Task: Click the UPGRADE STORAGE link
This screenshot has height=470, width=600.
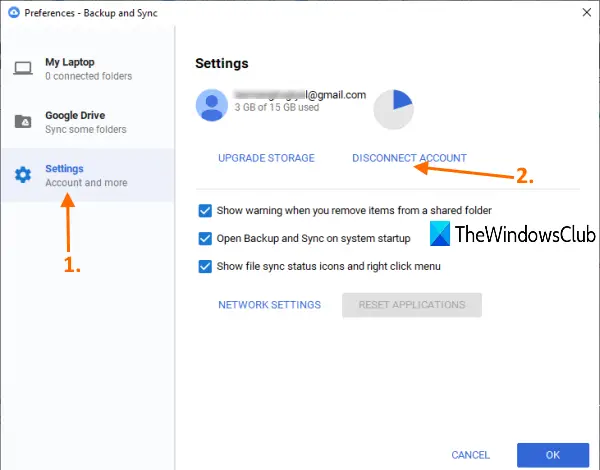Action: tap(266, 158)
